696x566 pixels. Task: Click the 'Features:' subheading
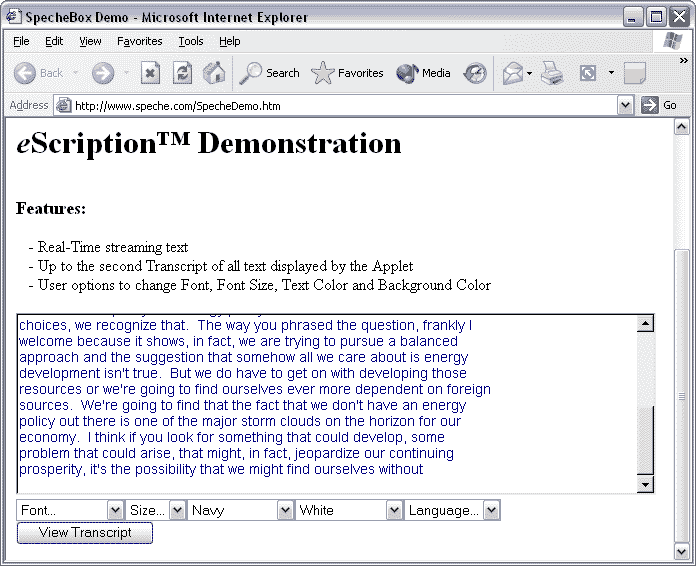pos(51,208)
